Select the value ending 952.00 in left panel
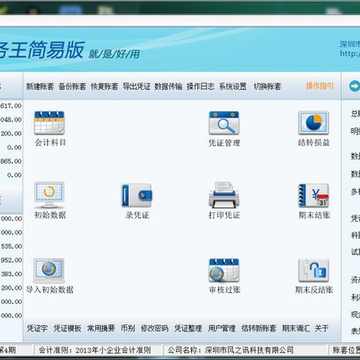This screenshot has height=360, width=360. pyautogui.click(x=11, y=260)
